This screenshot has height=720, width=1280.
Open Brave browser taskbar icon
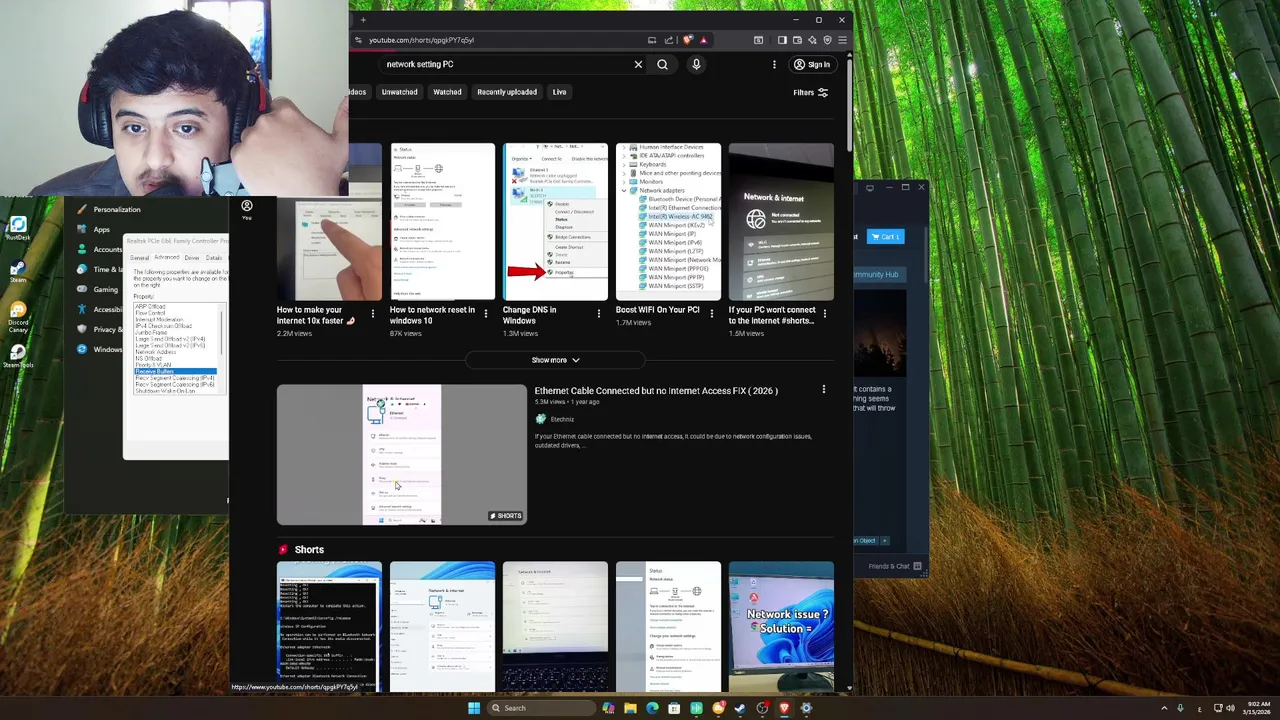tap(784, 708)
